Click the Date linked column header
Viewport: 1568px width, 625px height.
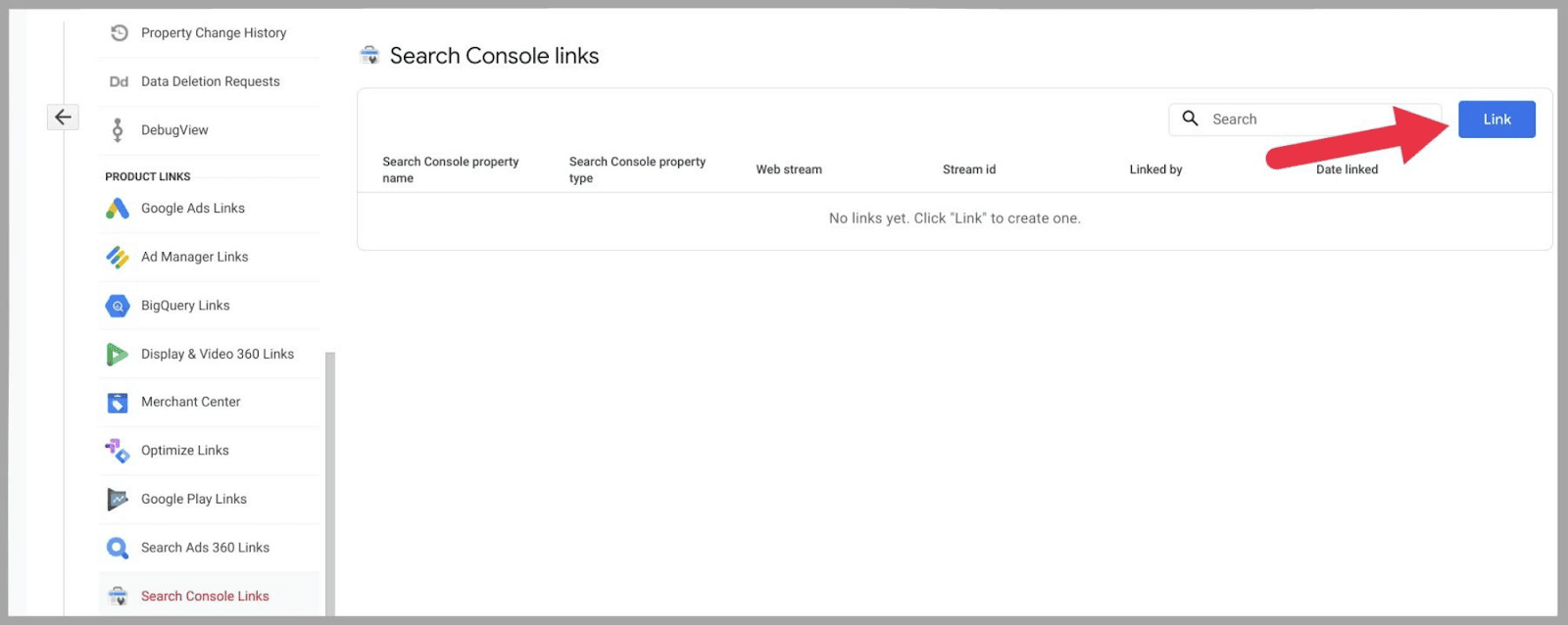(1347, 169)
